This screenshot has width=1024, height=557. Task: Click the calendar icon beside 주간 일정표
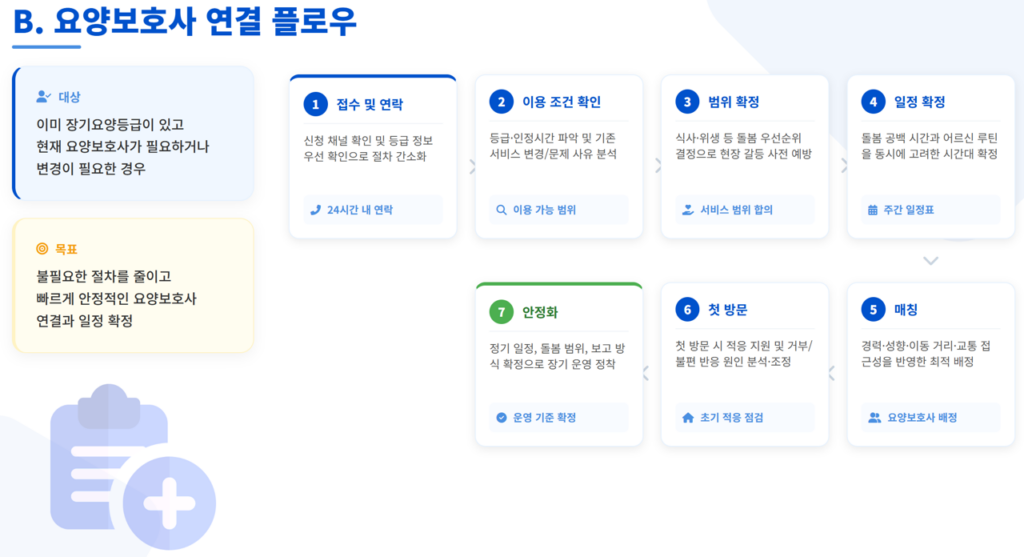point(873,210)
